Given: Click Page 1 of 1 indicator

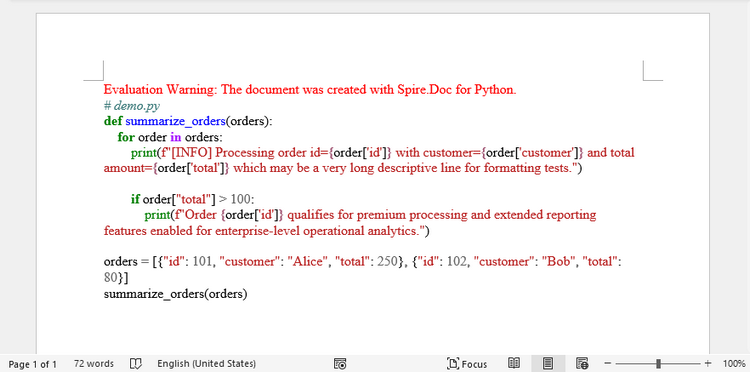Looking at the screenshot, I should [x=33, y=364].
